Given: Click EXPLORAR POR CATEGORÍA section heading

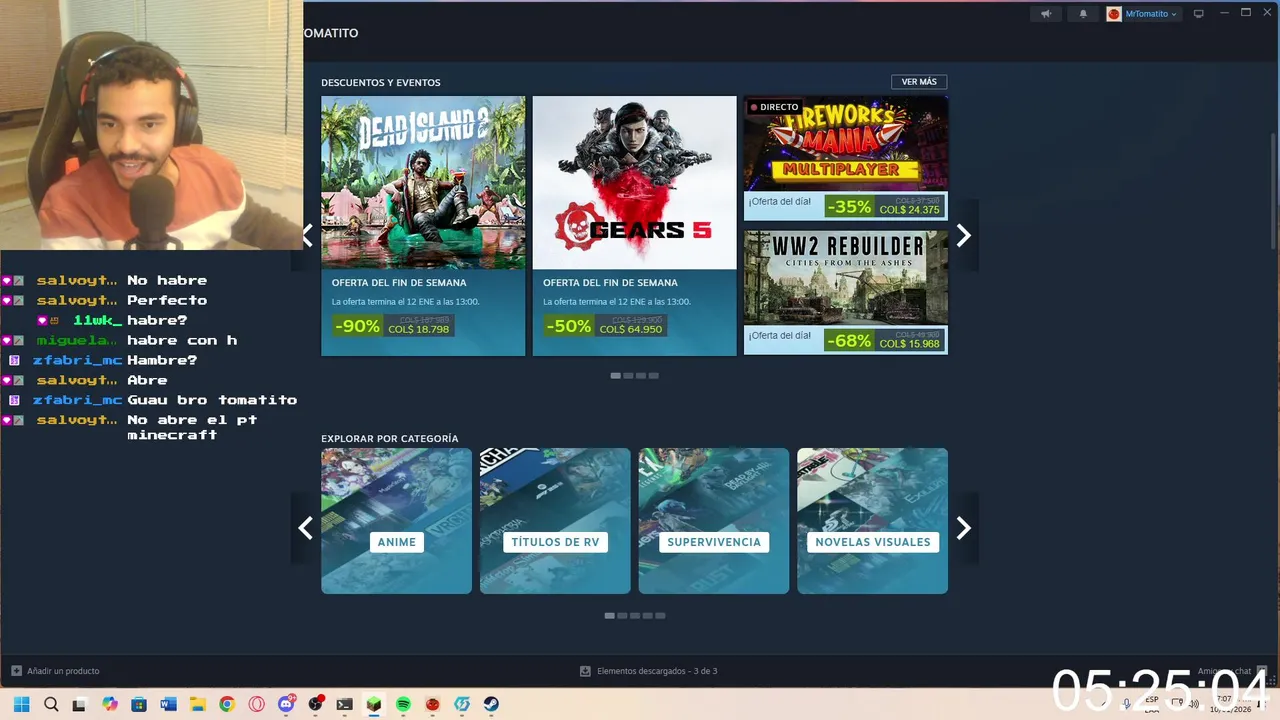Looking at the screenshot, I should pos(390,438).
